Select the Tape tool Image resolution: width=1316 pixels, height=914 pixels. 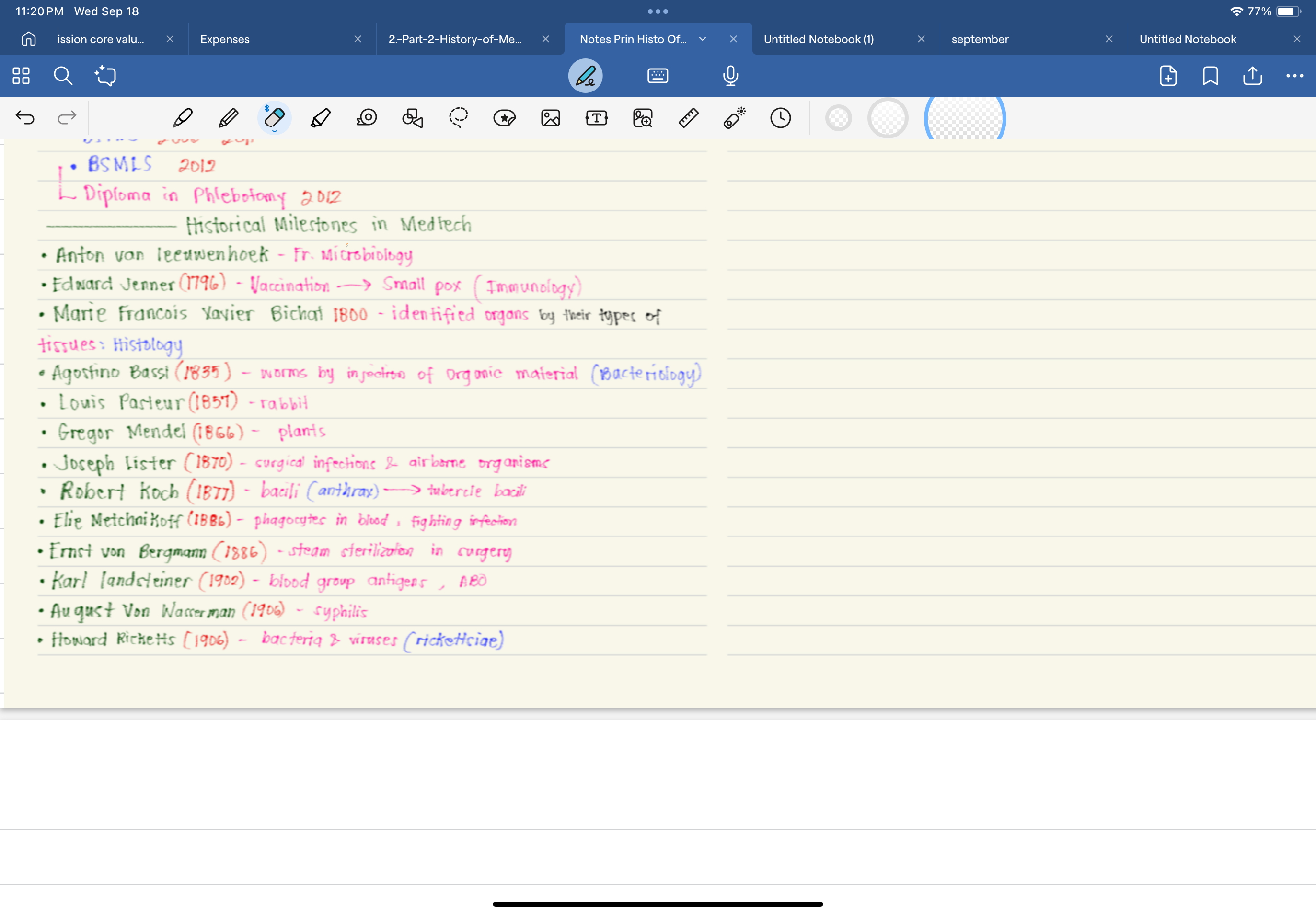pyautogui.click(x=366, y=118)
